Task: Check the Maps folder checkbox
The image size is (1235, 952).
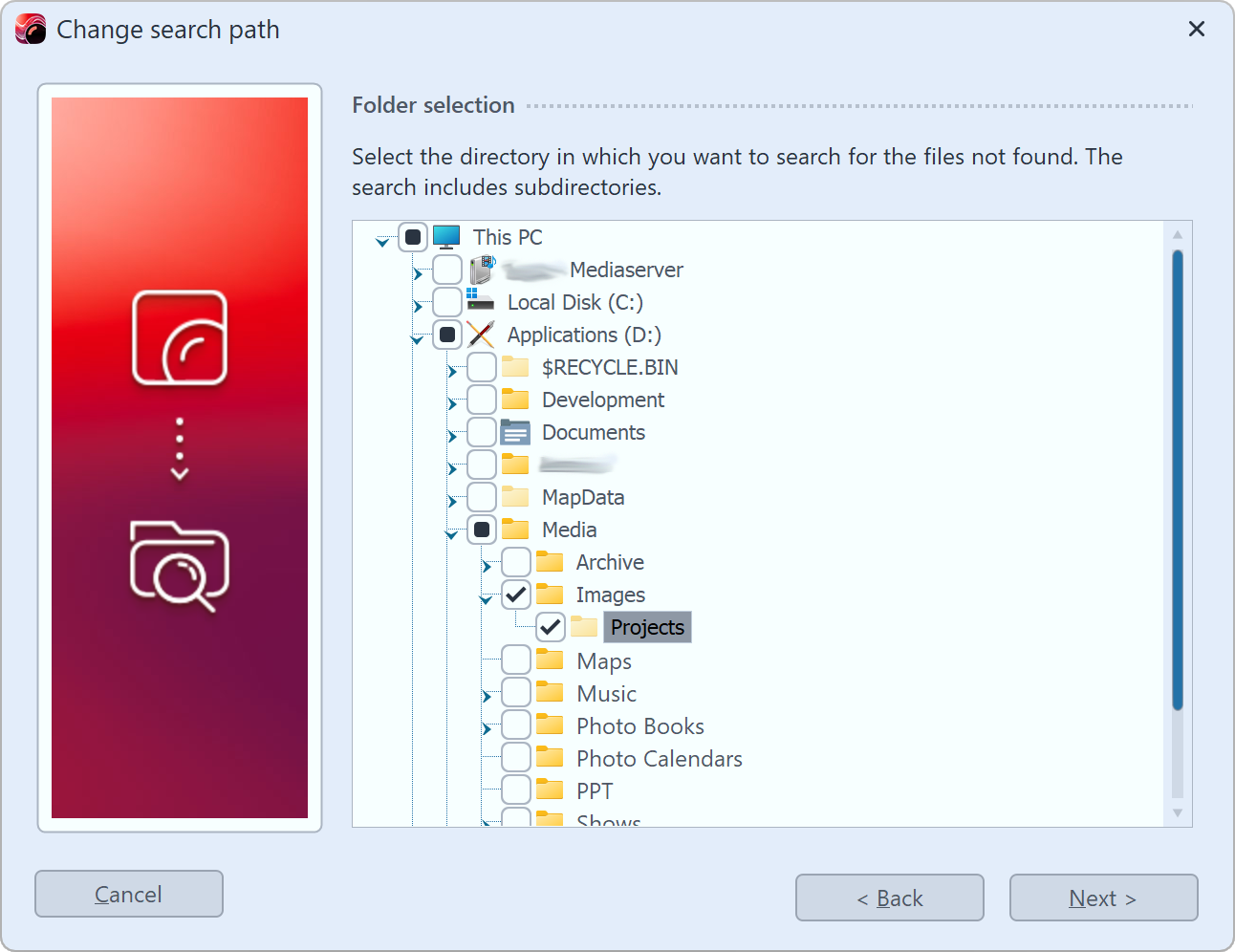Action: pyautogui.click(x=516, y=660)
